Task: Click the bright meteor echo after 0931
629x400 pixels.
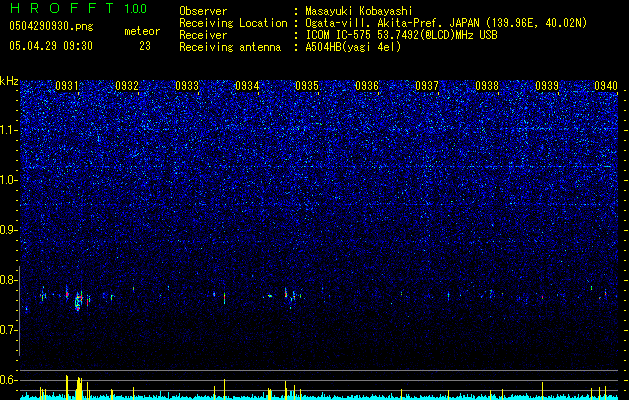Action: (x=79, y=302)
